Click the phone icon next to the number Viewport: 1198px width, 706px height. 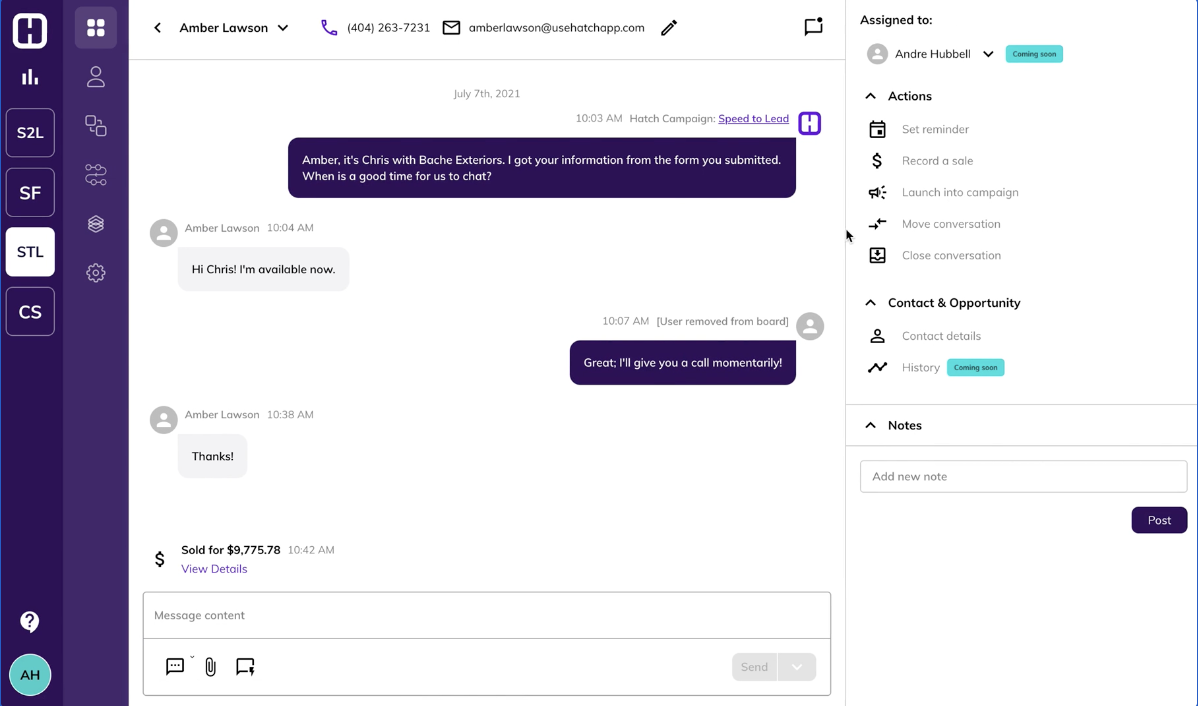329,27
